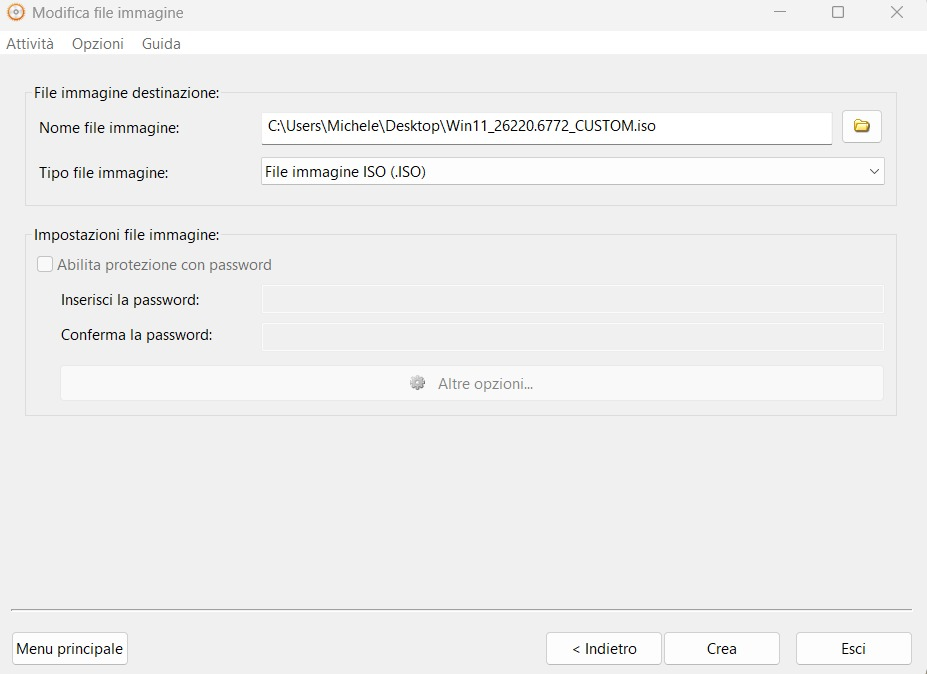Open the Tipo file immagine combo box
The image size is (927, 674).
(560, 172)
